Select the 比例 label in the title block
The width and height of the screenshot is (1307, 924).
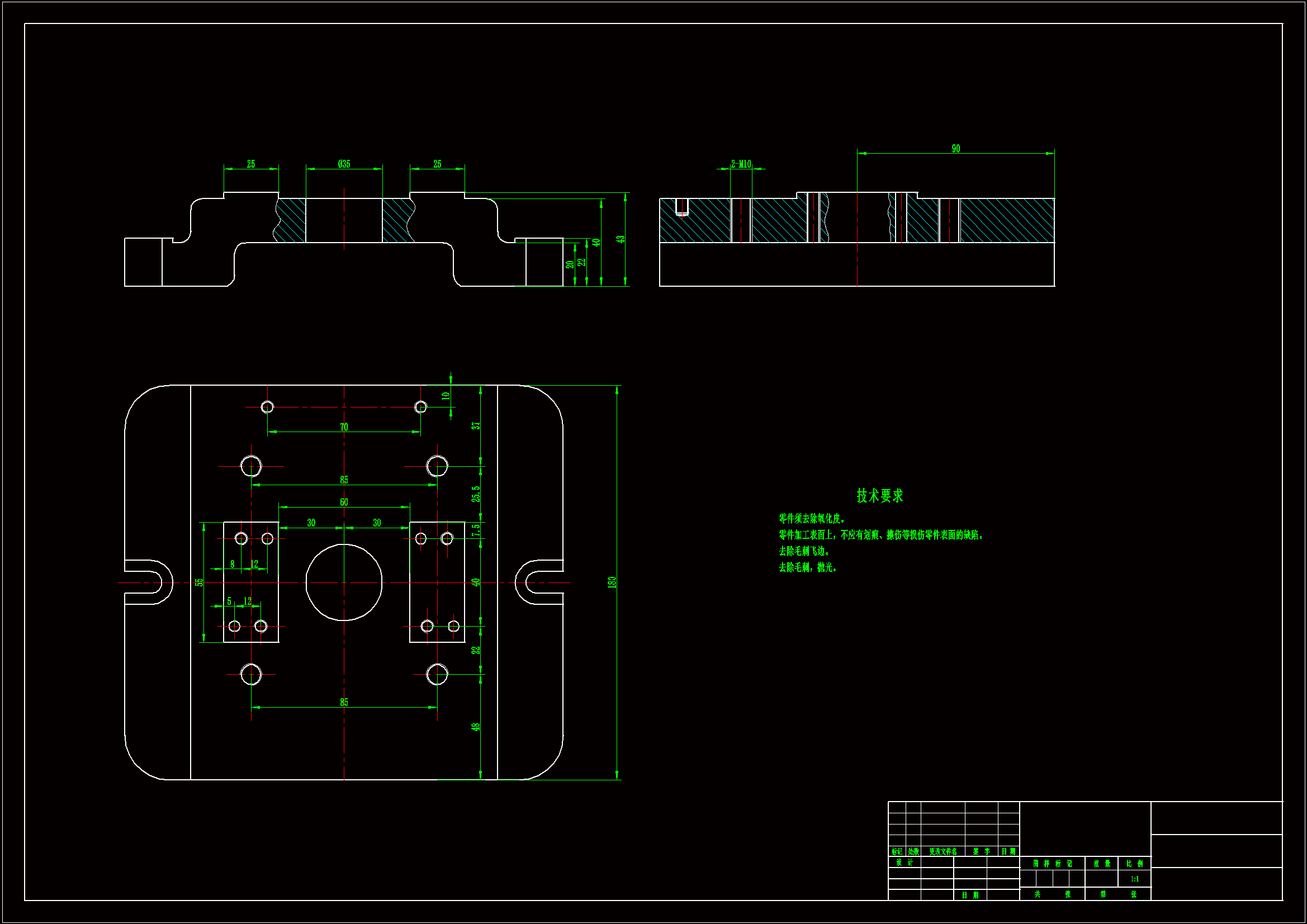(x=1134, y=864)
